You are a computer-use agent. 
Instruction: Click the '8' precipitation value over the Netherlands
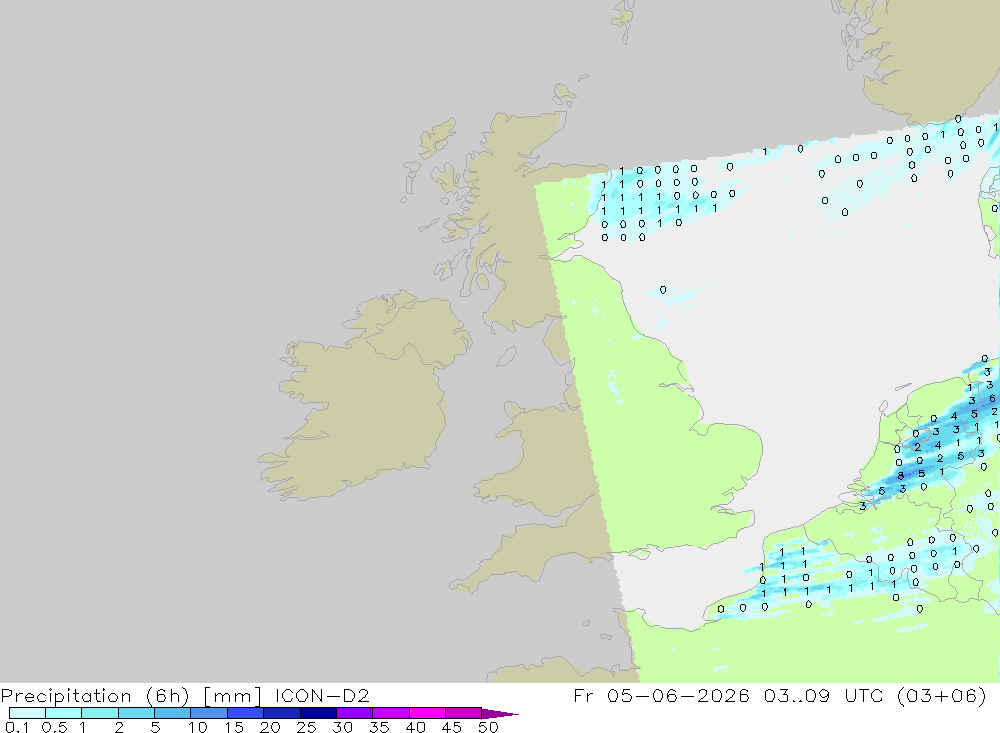point(901,476)
